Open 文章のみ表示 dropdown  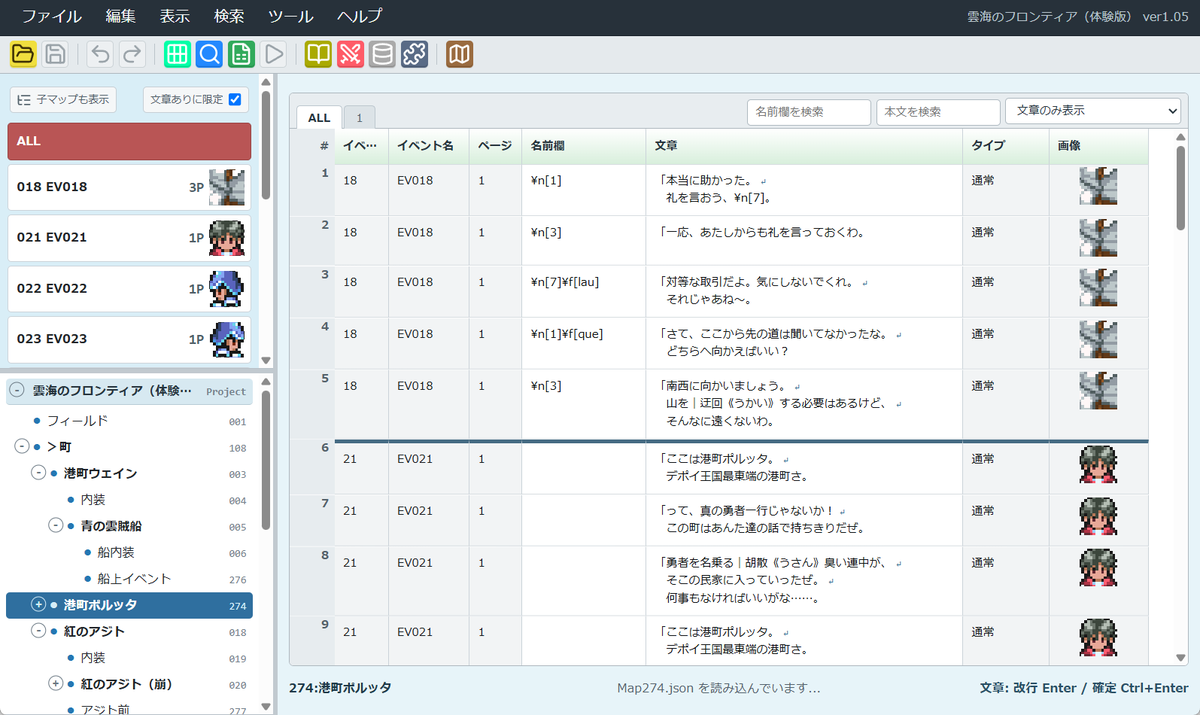1093,111
